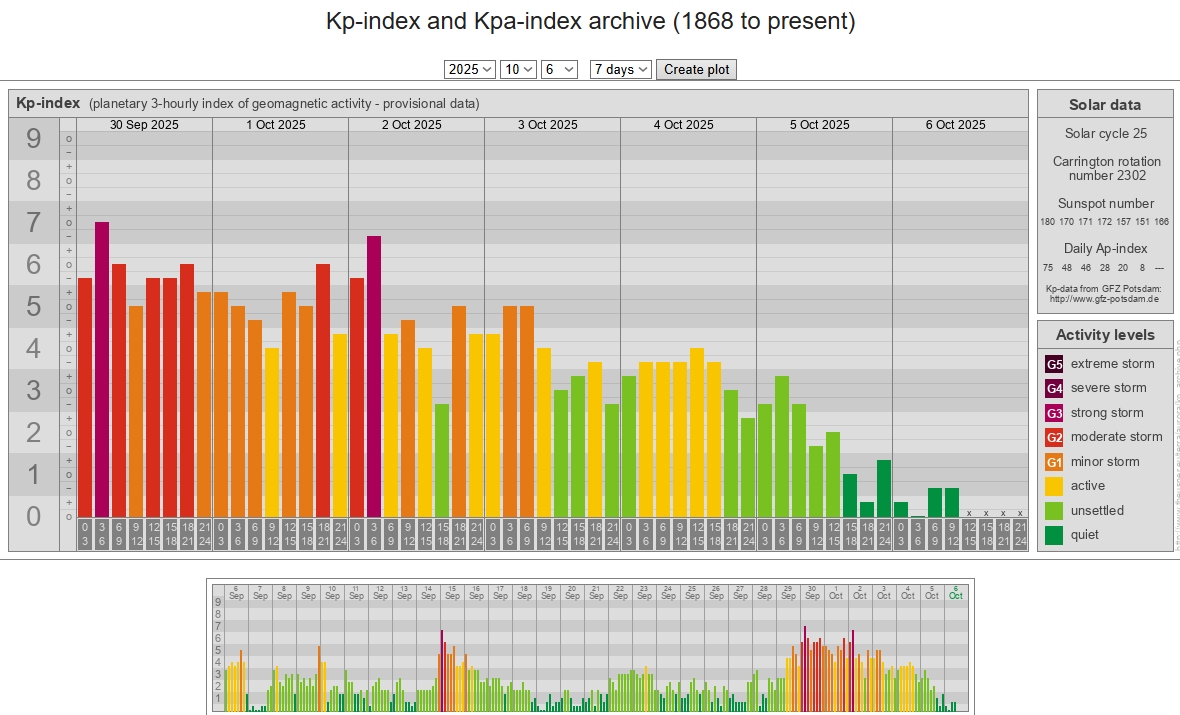Viewport: 1180px width, 715px height.
Task: Open the '7 days' duration dropdown
Action: [x=620, y=69]
